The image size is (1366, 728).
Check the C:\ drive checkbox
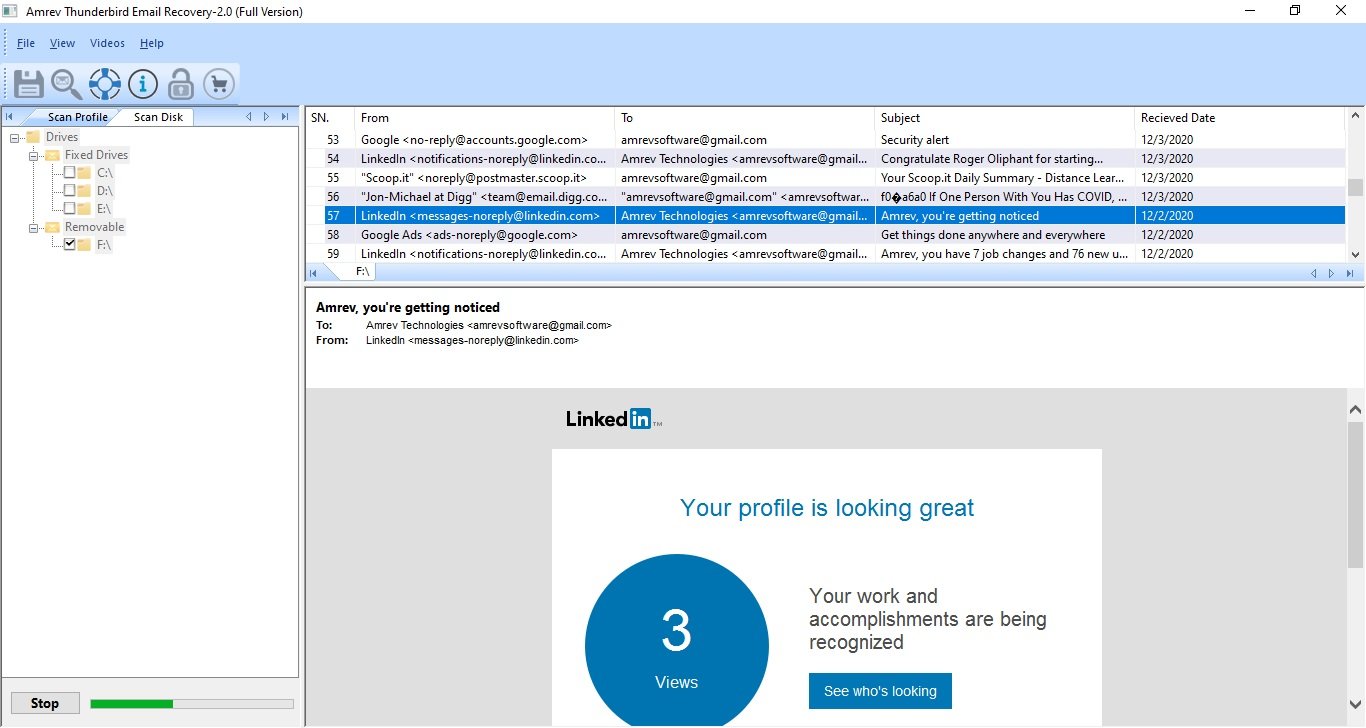click(69, 173)
